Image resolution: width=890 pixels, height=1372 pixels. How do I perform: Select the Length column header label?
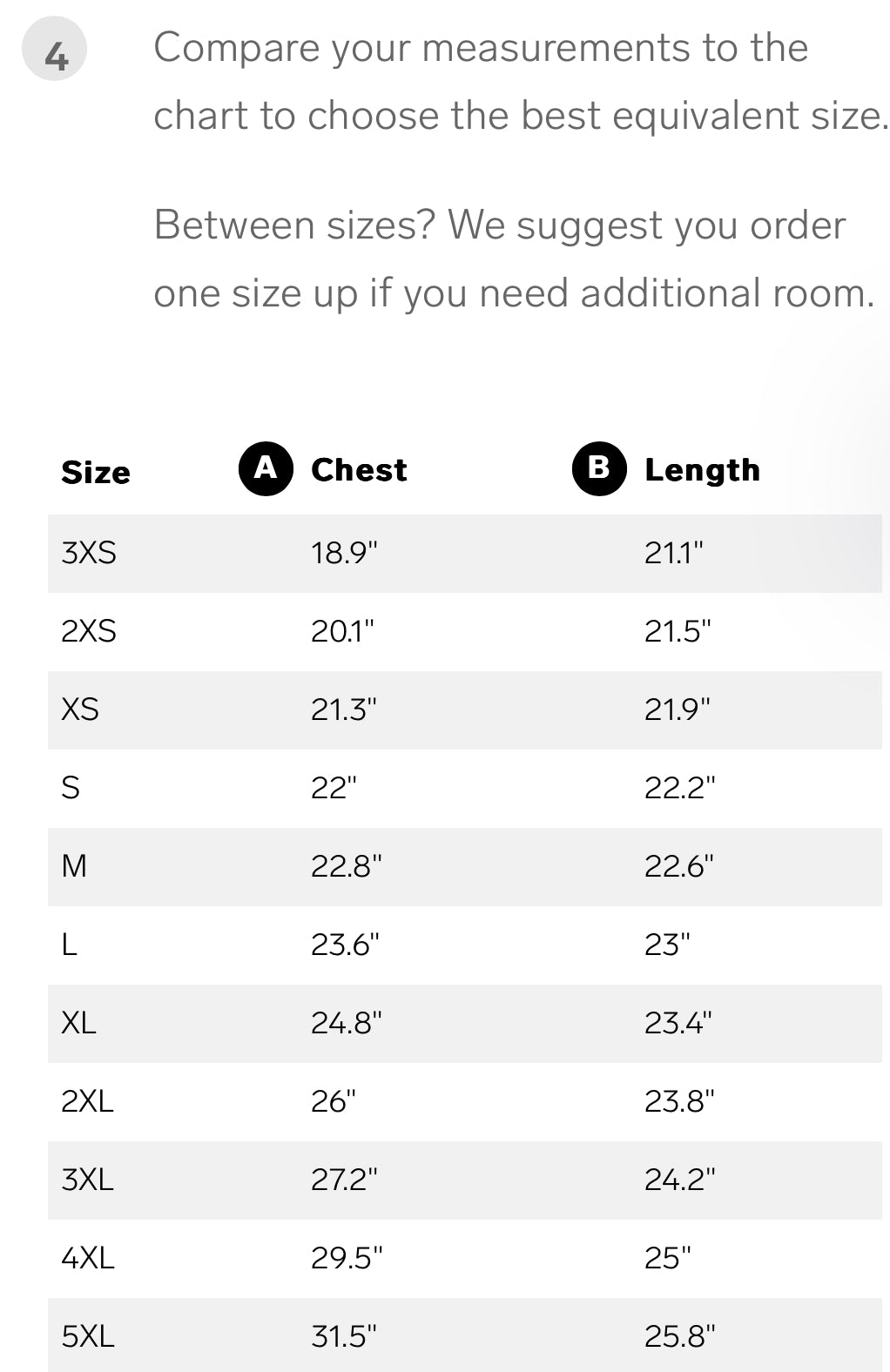click(x=702, y=470)
